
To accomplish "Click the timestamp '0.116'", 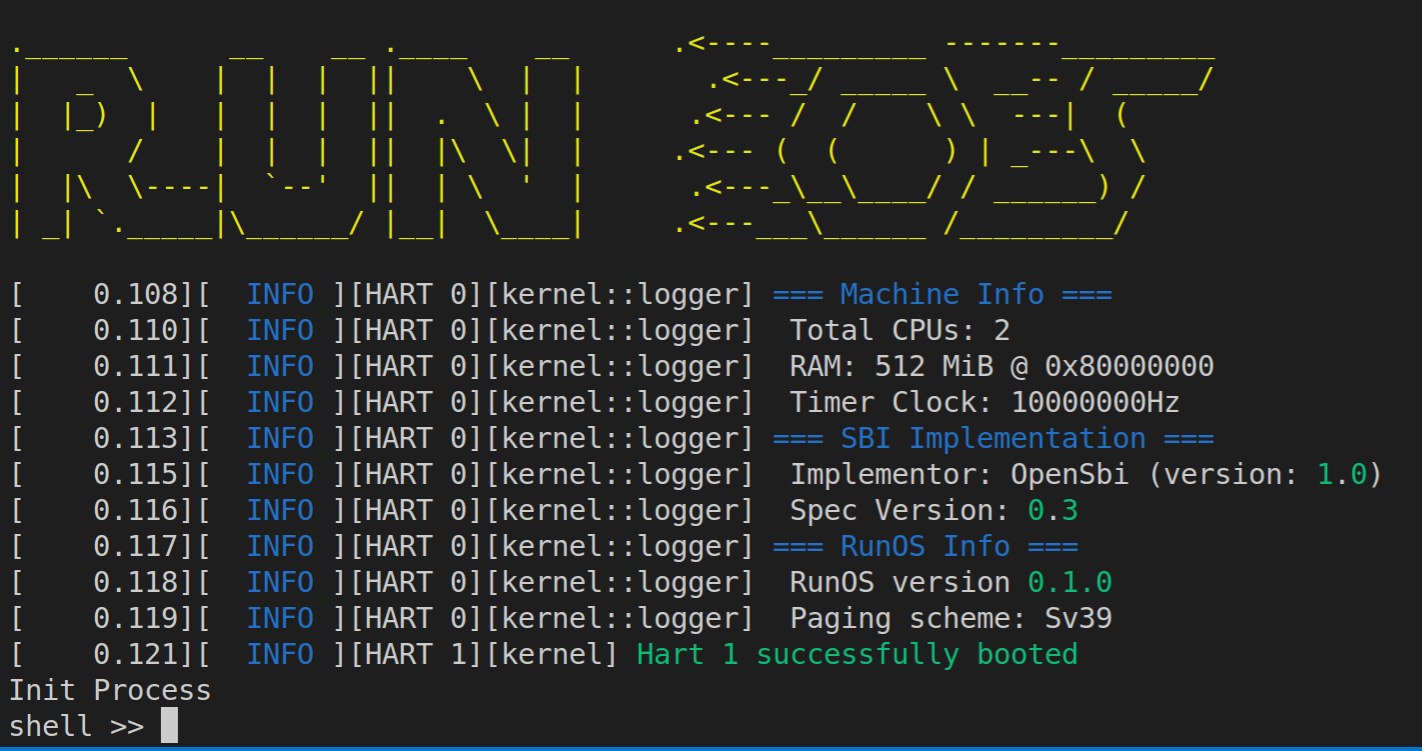I will click(135, 510).
